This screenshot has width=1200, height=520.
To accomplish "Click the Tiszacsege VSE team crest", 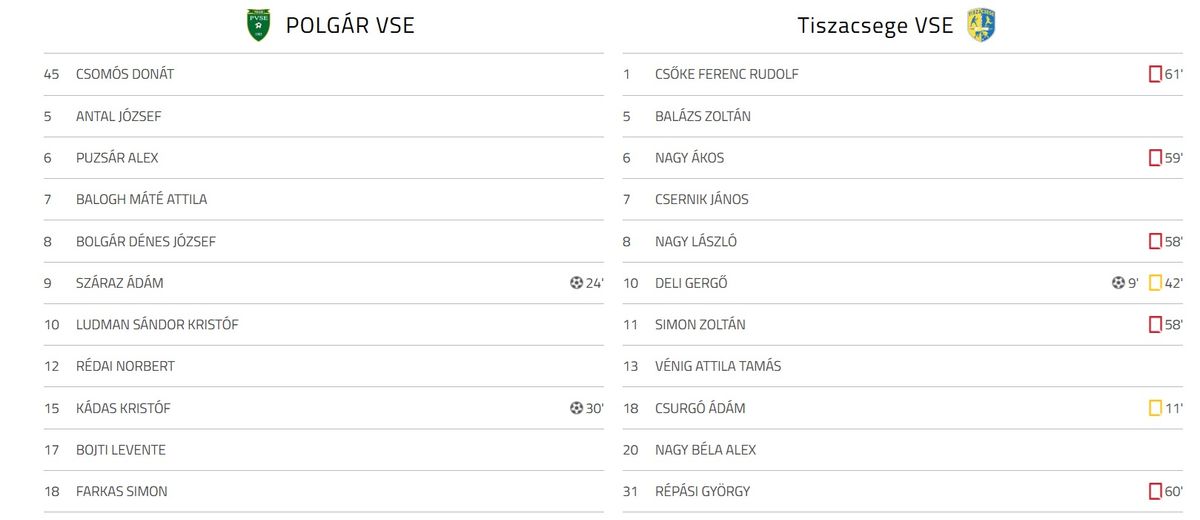I will point(981,25).
